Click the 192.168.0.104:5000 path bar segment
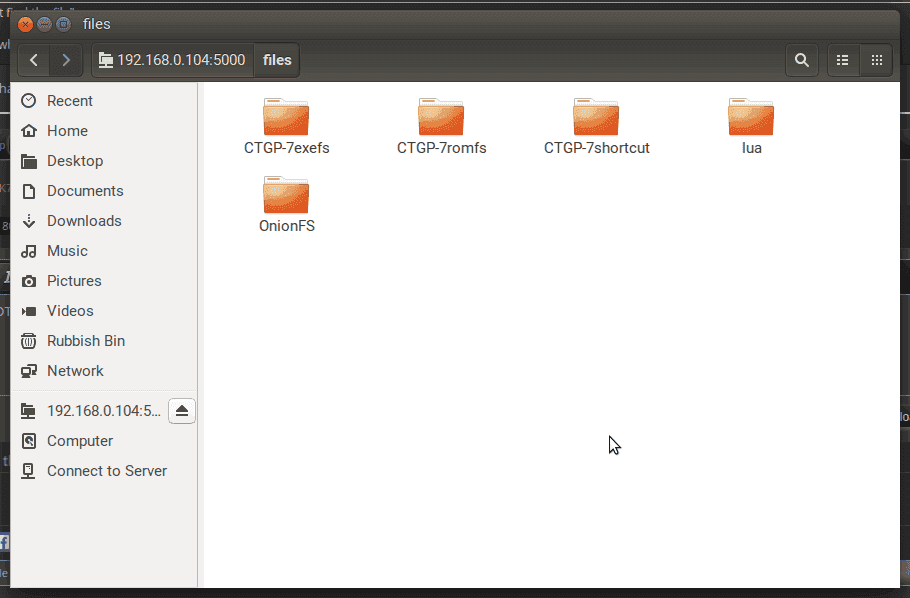 tap(172, 60)
